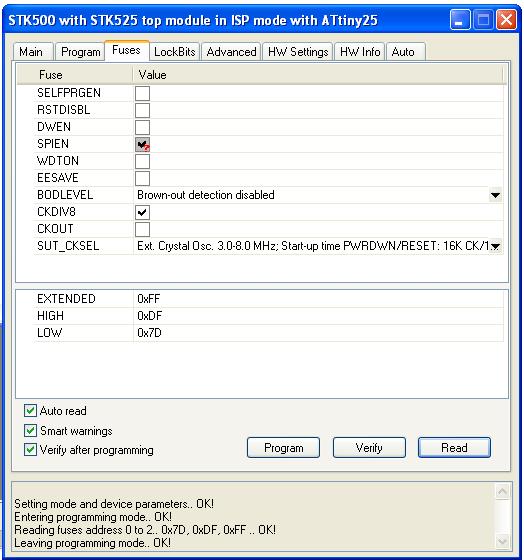The width and height of the screenshot is (524, 560).
Task: Click the SUT_CKSEL fuse label
Action: point(68,246)
